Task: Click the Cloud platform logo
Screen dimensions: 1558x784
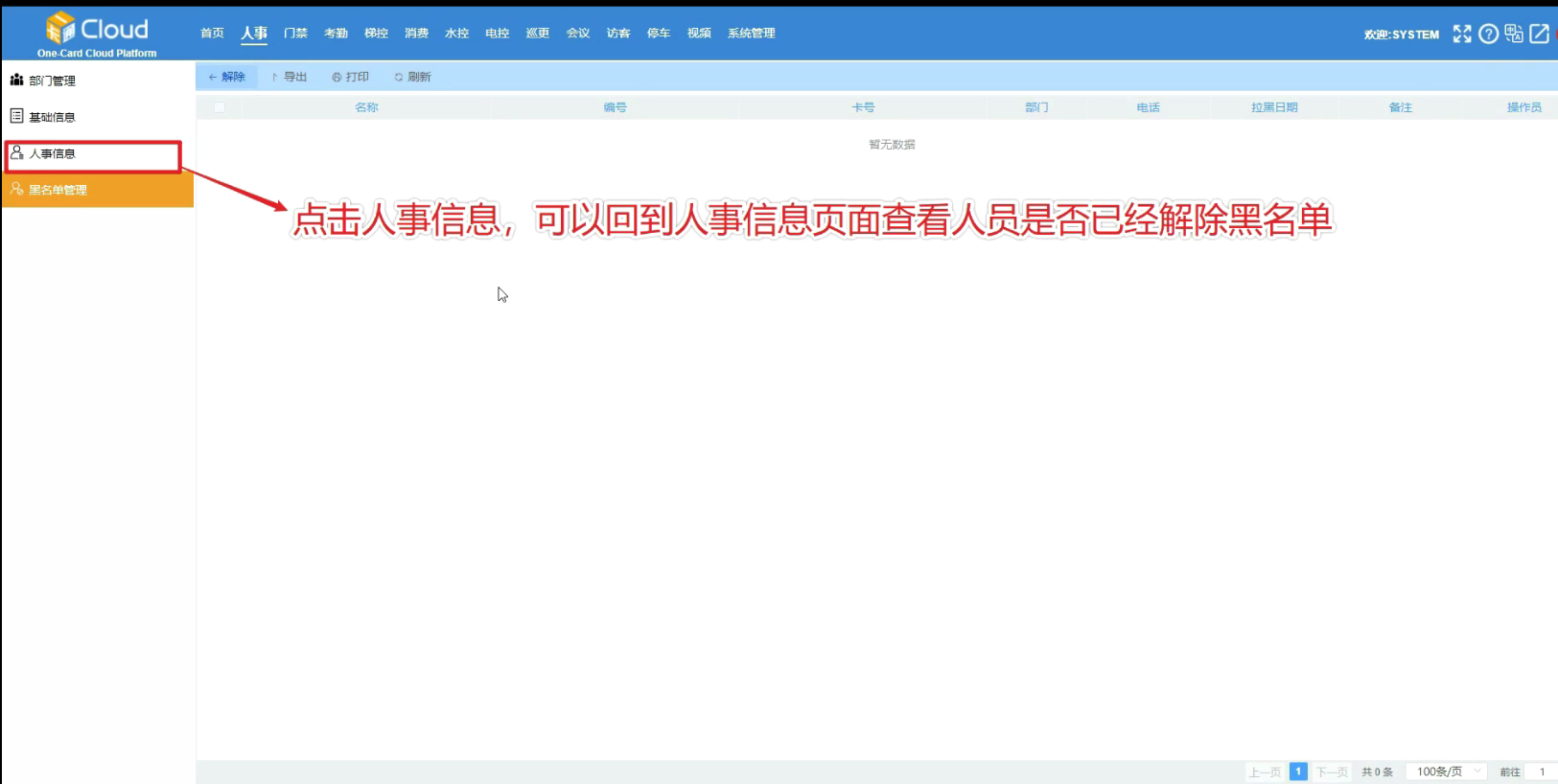Action: tap(97, 33)
